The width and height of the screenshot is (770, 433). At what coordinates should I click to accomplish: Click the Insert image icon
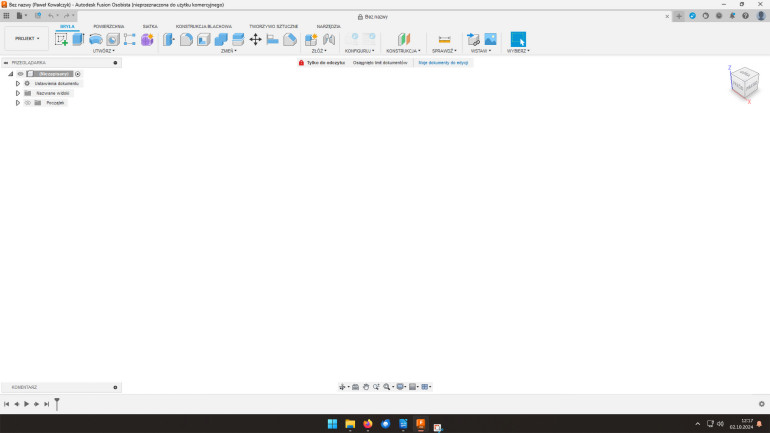(x=490, y=39)
